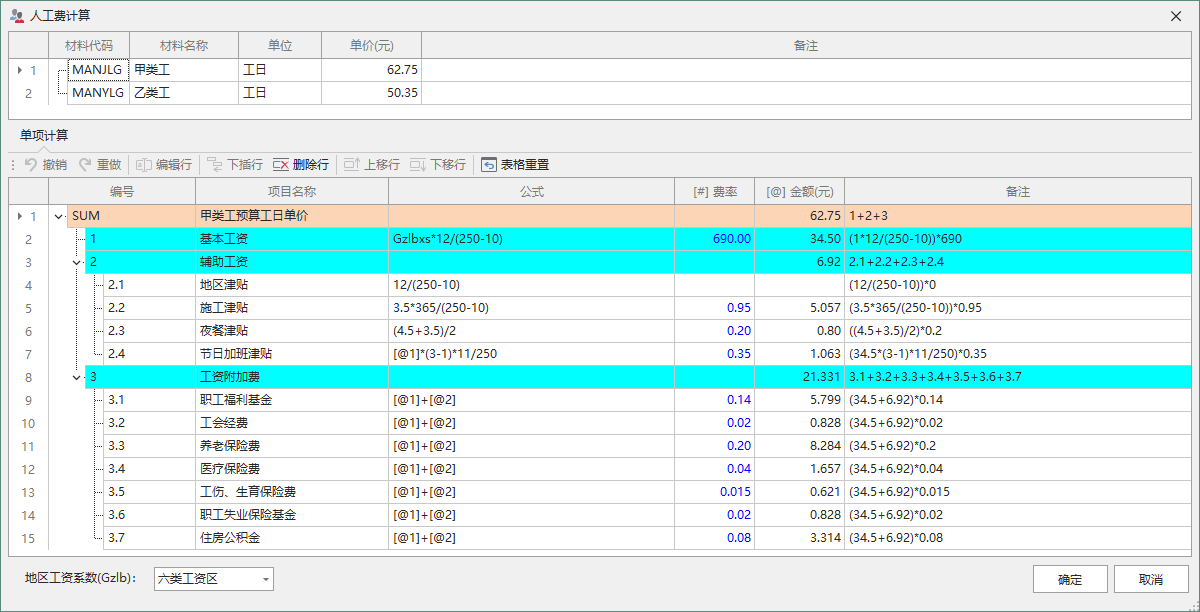The image size is (1200, 612).
Task: Confirm with the 确定 button
Action: [x=1070, y=579]
